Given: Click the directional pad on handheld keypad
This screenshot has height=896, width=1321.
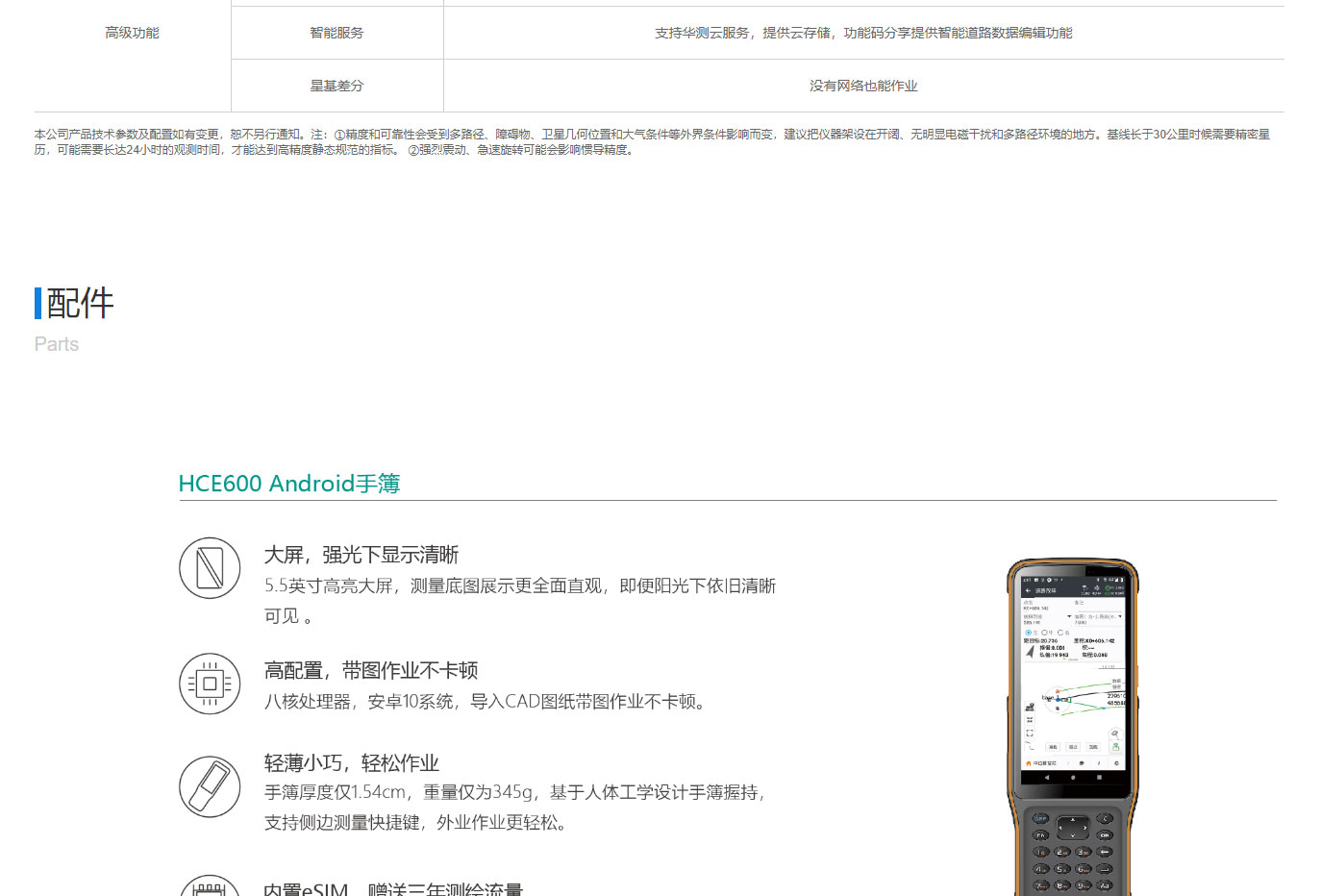Looking at the screenshot, I should [1073, 827].
